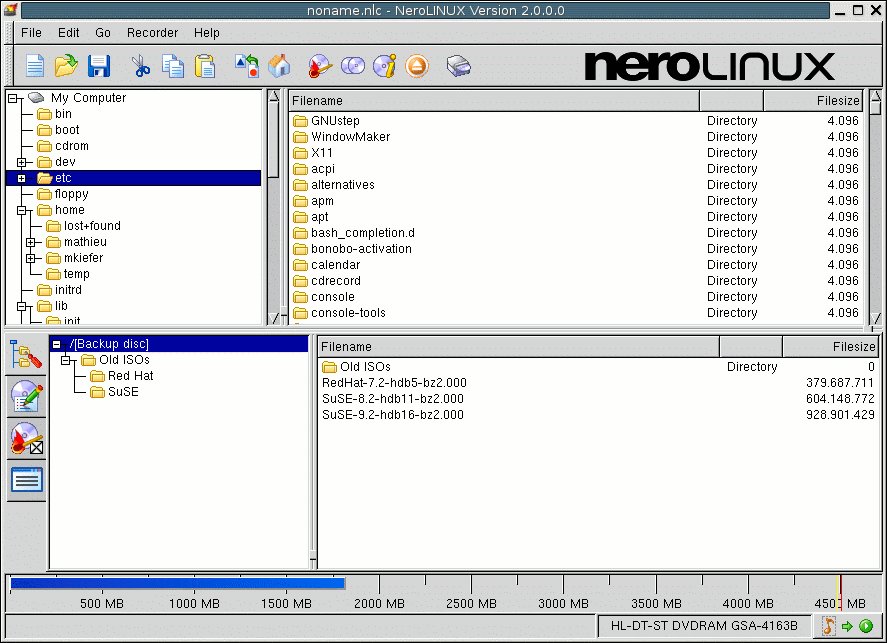
Task: Click the Copy documents icon
Action: coord(173,66)
